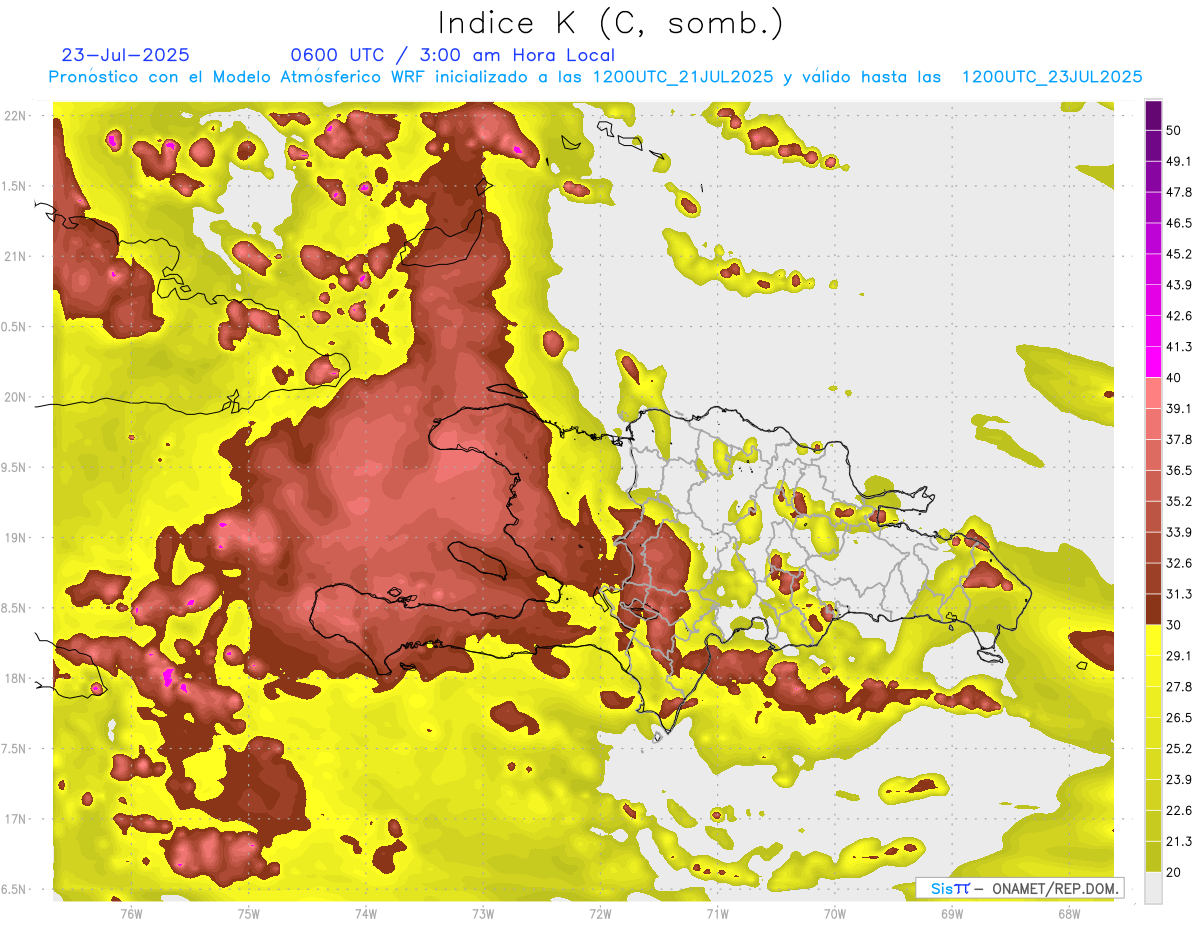Click the color scale label "40"
This screenshot has width=1200, height=927.
pos(1175,377)
